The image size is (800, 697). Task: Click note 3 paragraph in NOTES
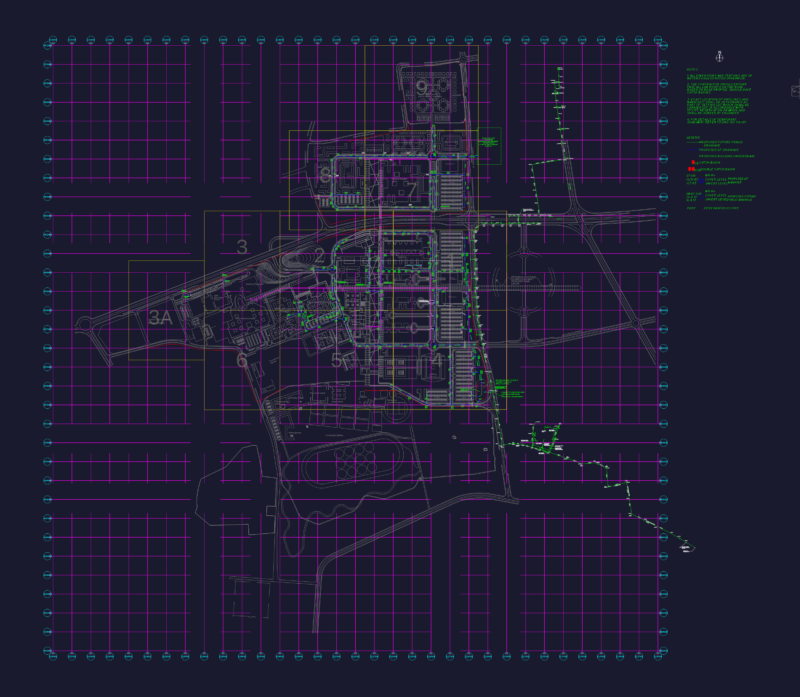point(718,106)
